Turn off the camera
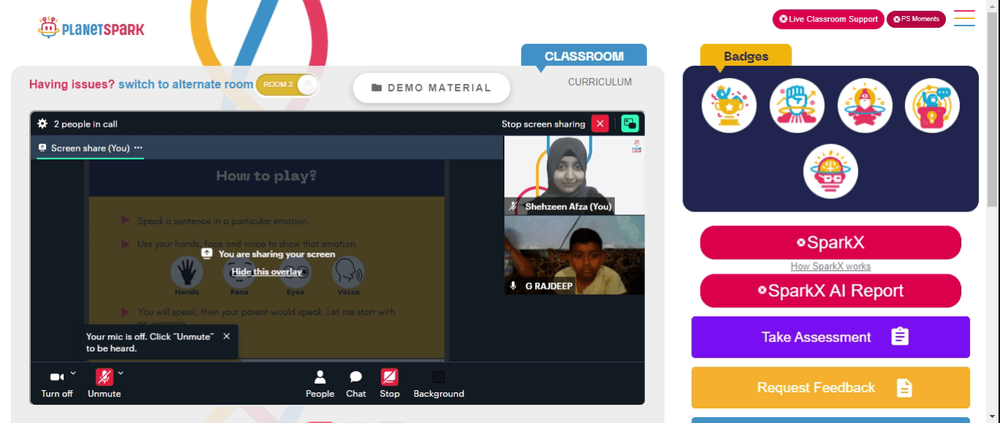Image resolution: width=1000 pixels, height=423 pixels. 57,383
